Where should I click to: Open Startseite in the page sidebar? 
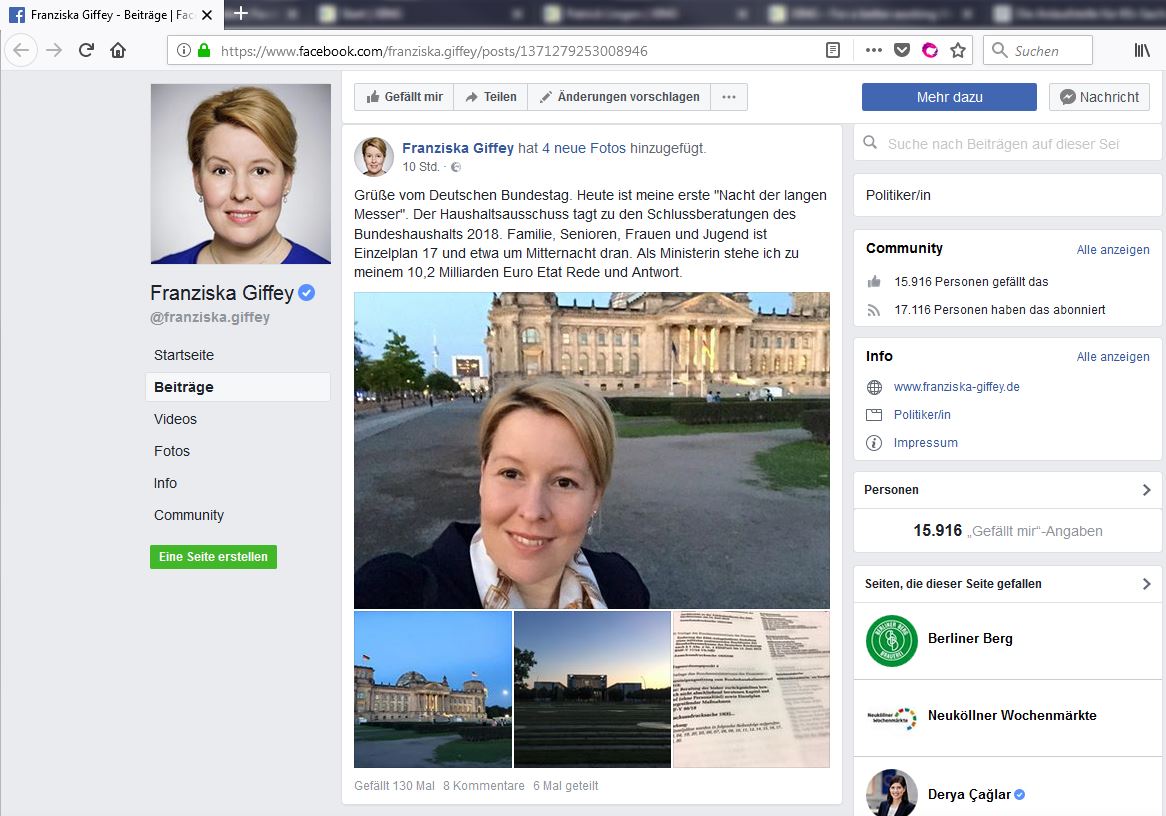tap(184, 355)
